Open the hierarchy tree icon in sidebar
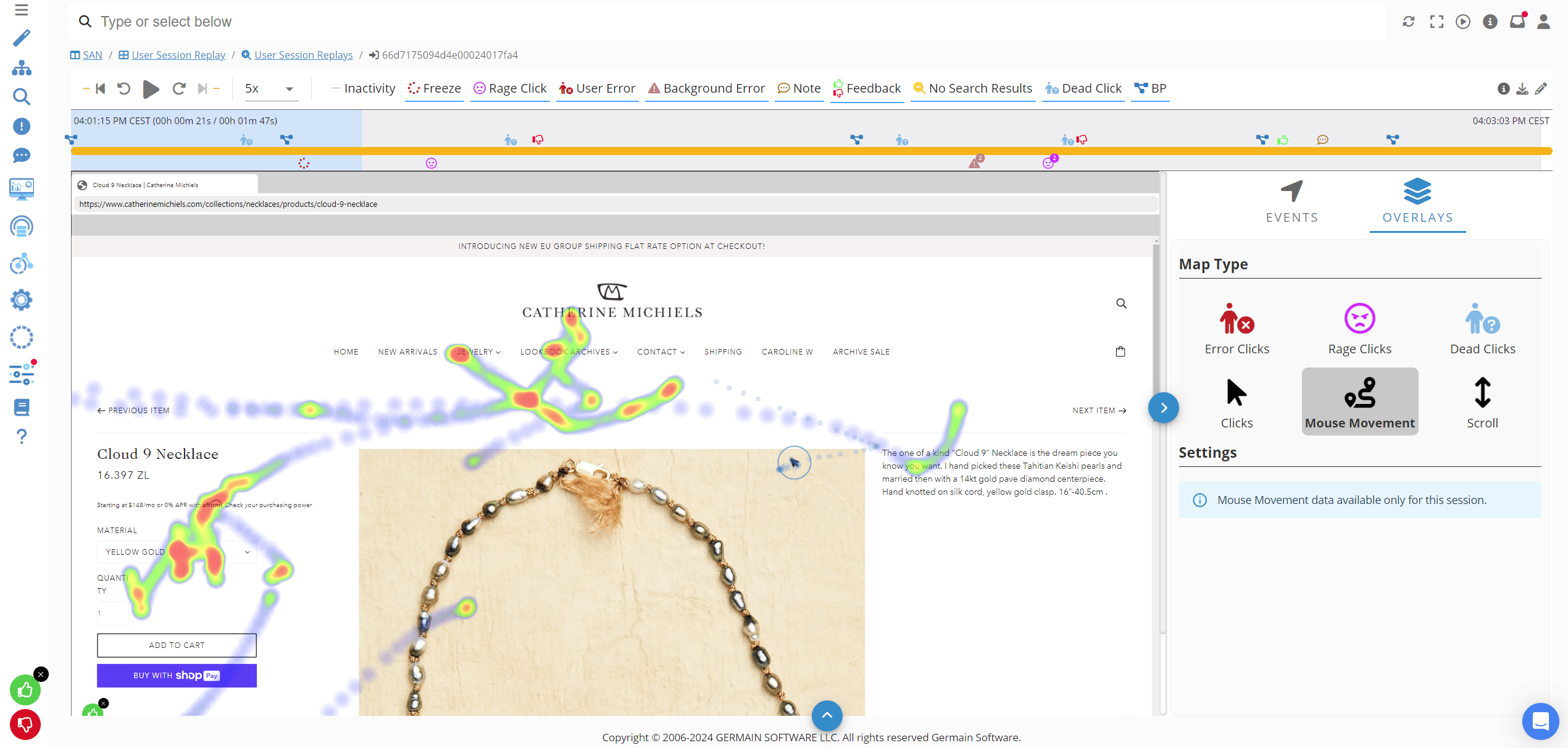Viewport: 1568px width, 748px height. 22,67
